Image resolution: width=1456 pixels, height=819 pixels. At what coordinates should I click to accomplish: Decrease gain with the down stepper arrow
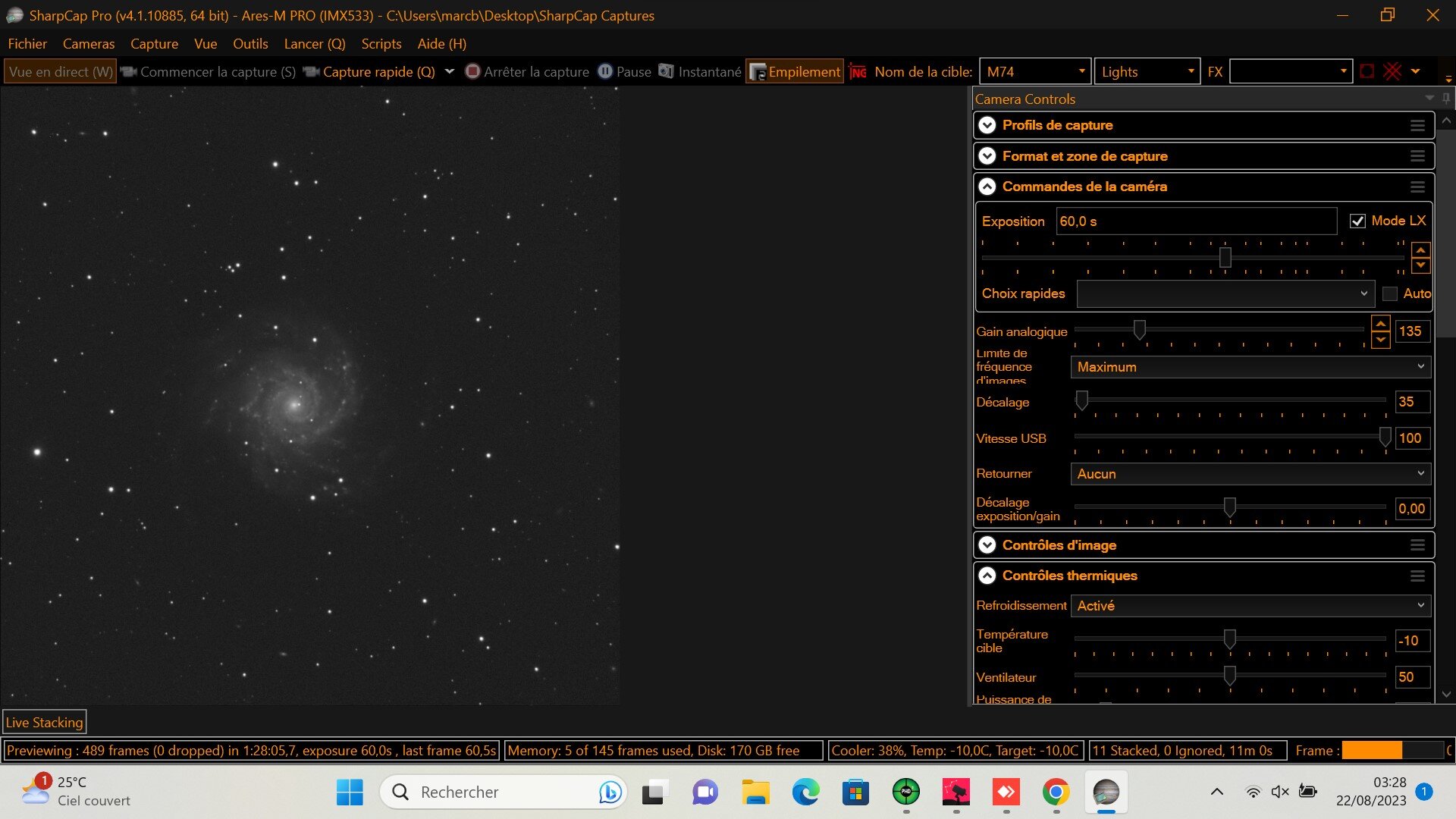click(1381, 340)
